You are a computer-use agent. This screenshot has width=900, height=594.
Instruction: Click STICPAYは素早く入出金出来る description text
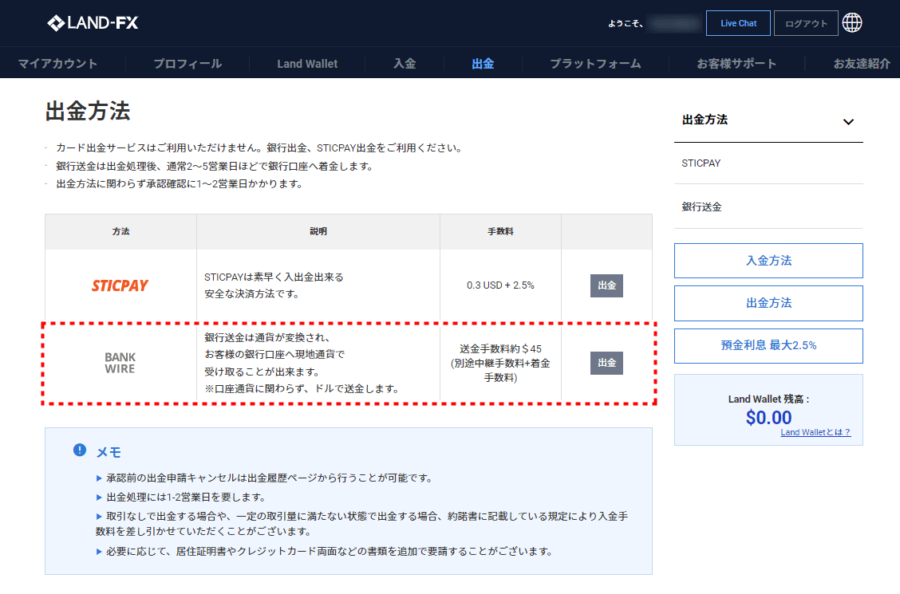click(274, 277)
